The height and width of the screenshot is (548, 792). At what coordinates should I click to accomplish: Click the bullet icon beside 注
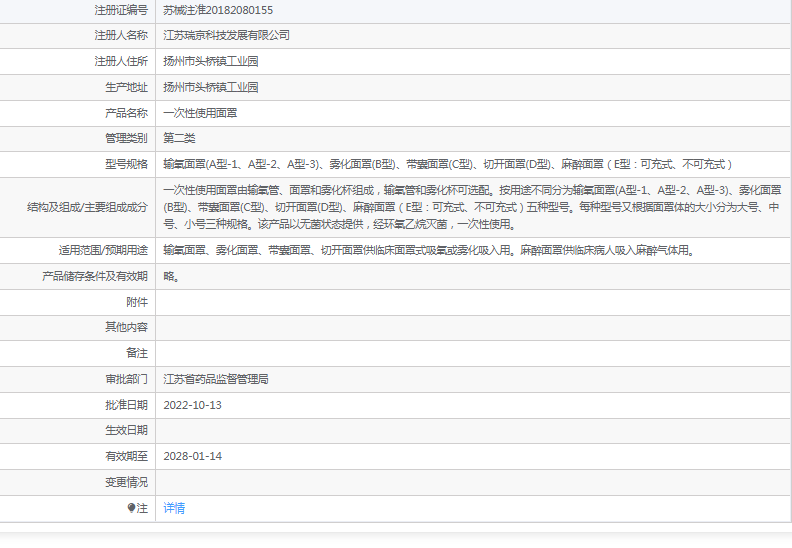[131, 508]
